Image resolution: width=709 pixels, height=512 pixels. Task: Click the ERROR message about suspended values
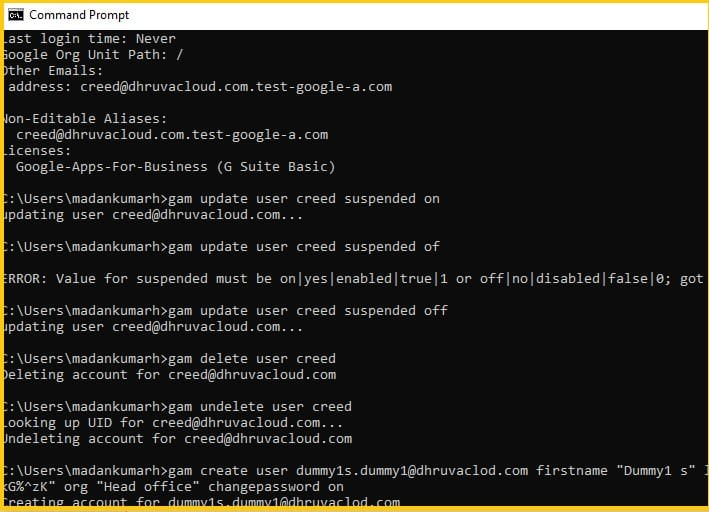pyautogui.click(x=350, y=278)
